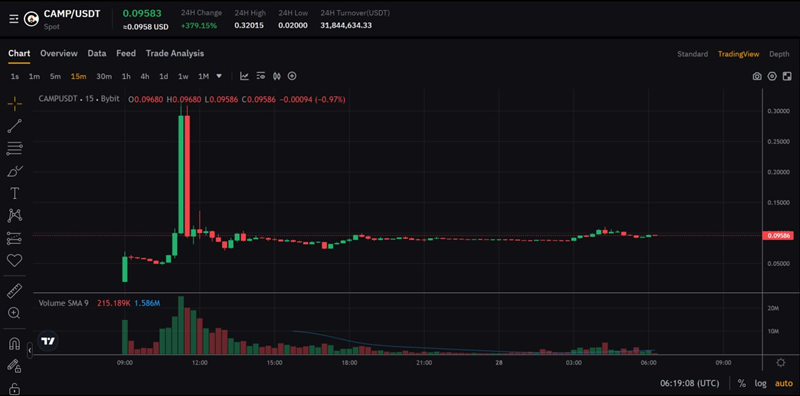This screenshot has width=800, height=396.
Task: Toggle magnet mode snapping
Action: (x=14, y=344)
